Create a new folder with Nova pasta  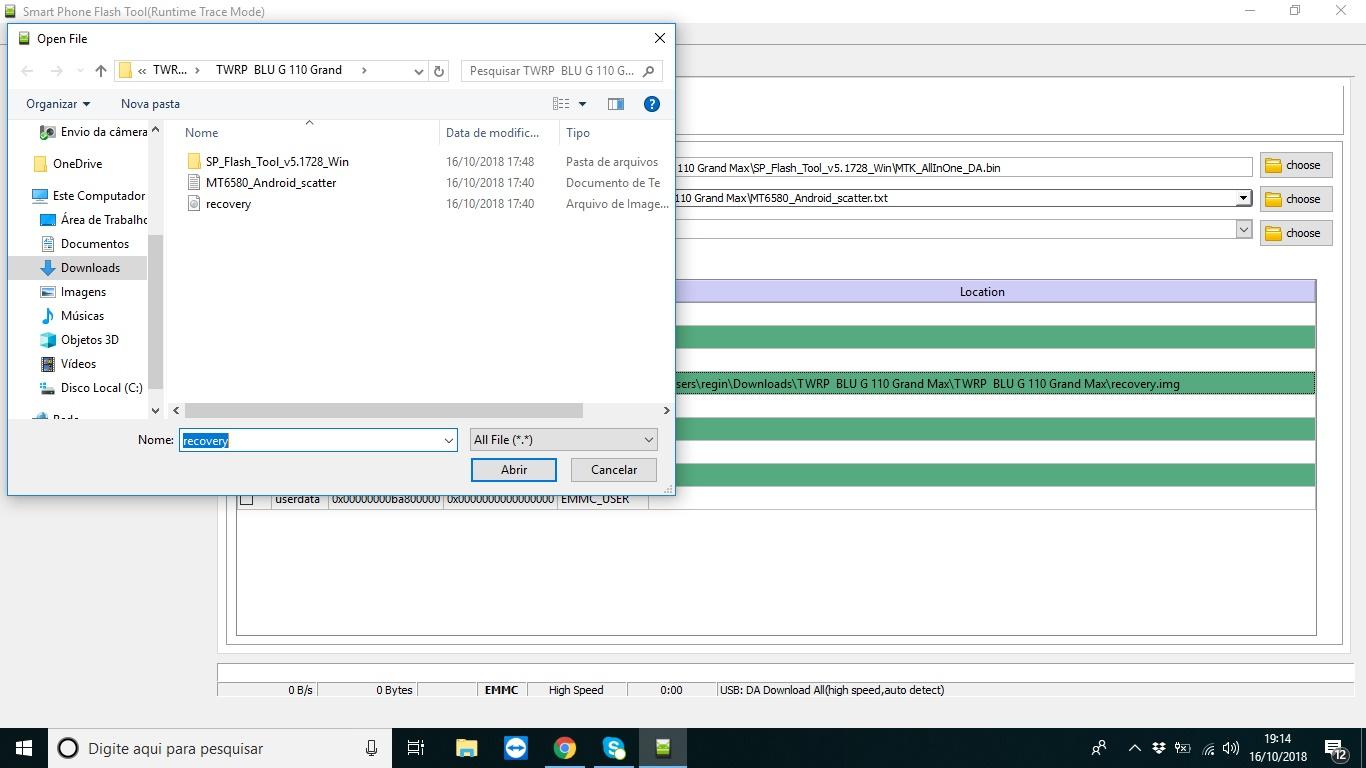(x=150, y=103)
